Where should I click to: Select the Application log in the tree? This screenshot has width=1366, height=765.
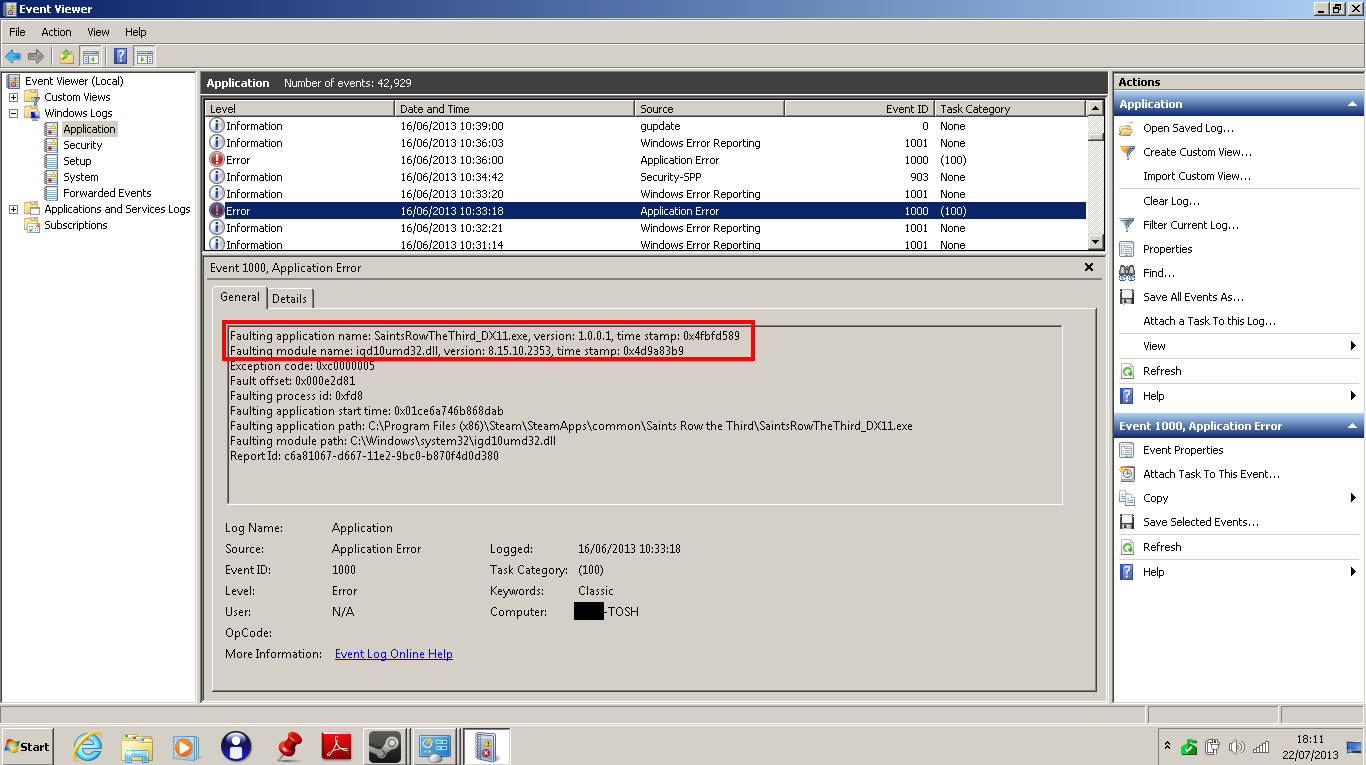[x=89, y=129]
